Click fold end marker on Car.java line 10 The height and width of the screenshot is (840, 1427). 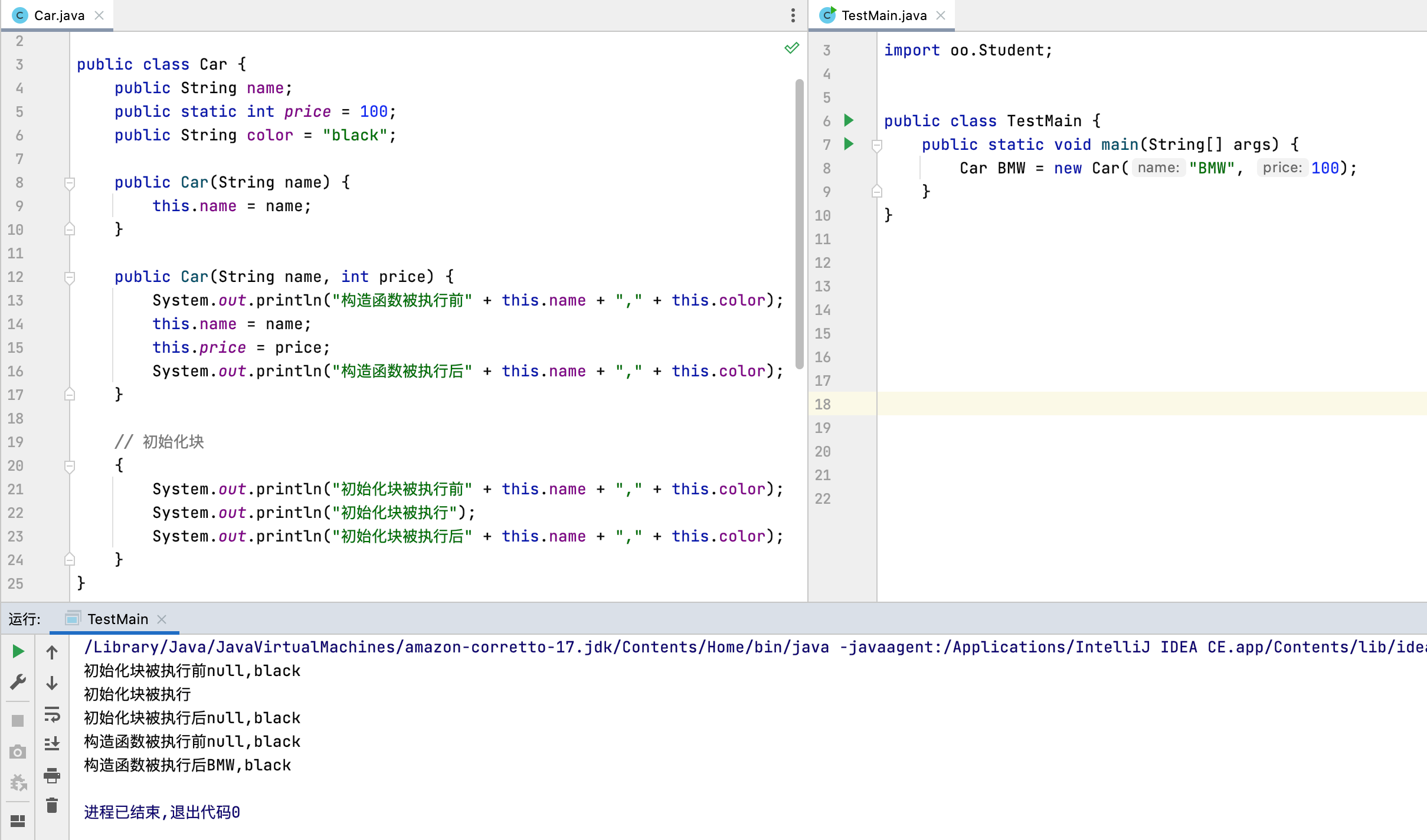69,229
